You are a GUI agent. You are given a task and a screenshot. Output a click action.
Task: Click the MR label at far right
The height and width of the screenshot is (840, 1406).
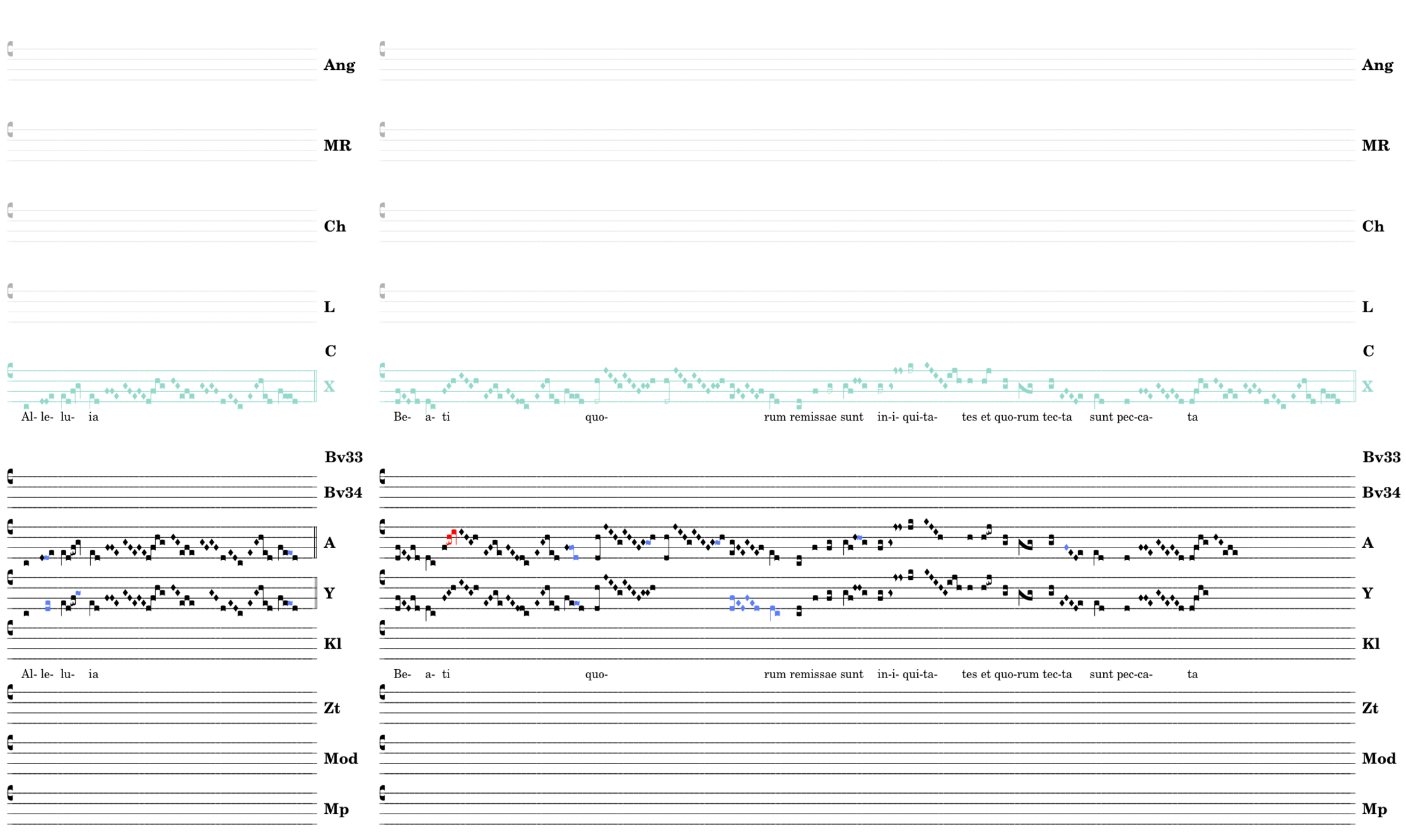[x=1375, y=146]
